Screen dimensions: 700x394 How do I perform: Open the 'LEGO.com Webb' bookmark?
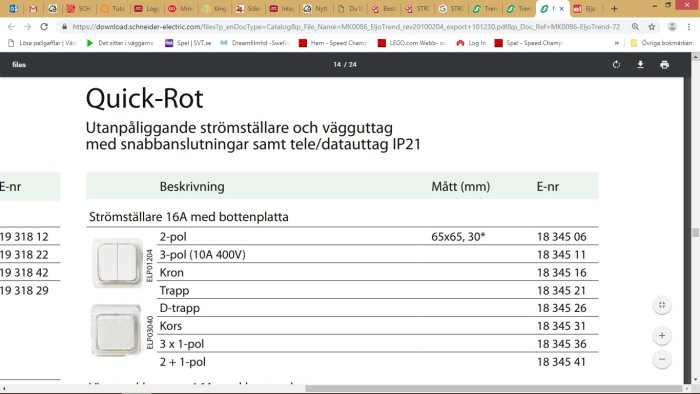(x=412, y=43)
